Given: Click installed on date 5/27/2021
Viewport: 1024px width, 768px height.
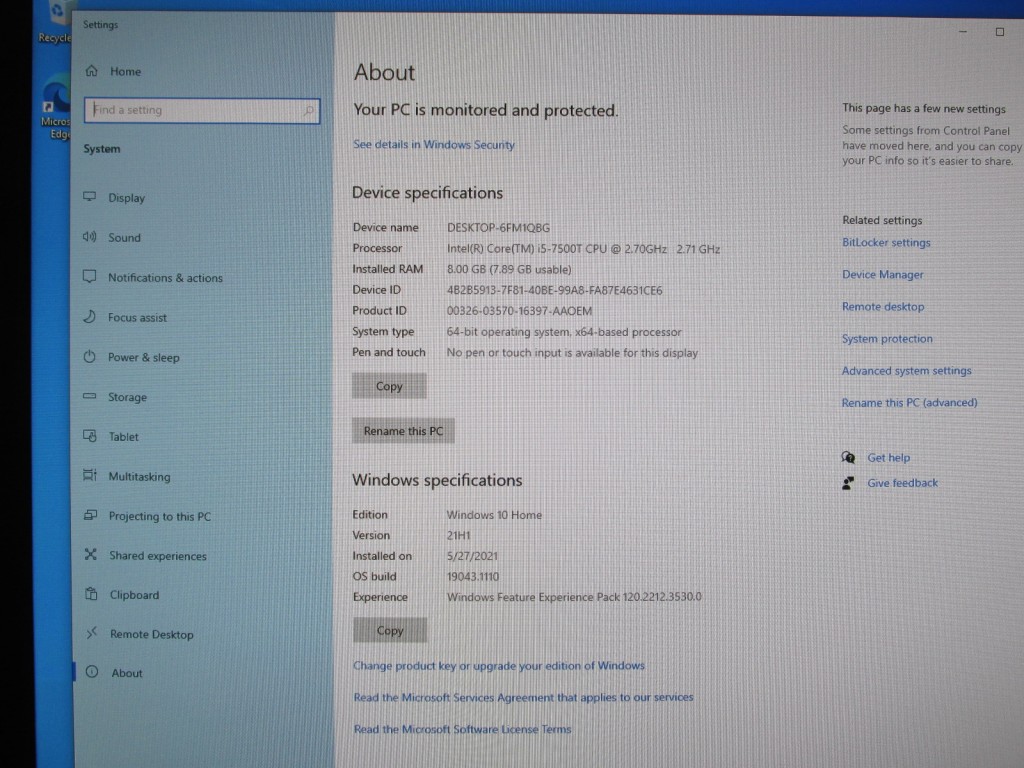Looking at the screenshot, I should click(472, 556).
